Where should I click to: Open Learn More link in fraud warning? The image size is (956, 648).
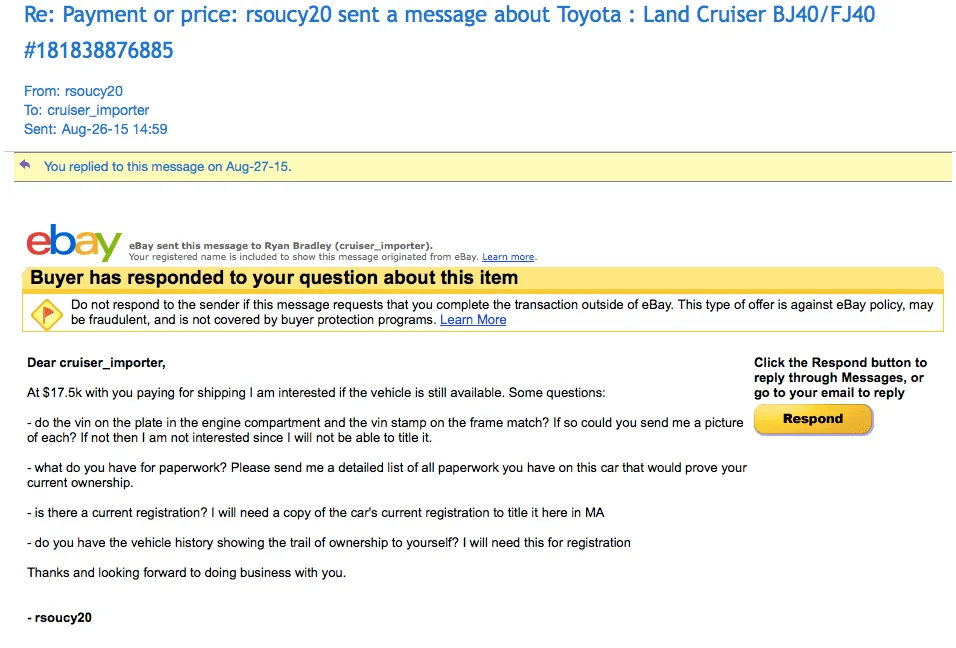click(473, 320)
